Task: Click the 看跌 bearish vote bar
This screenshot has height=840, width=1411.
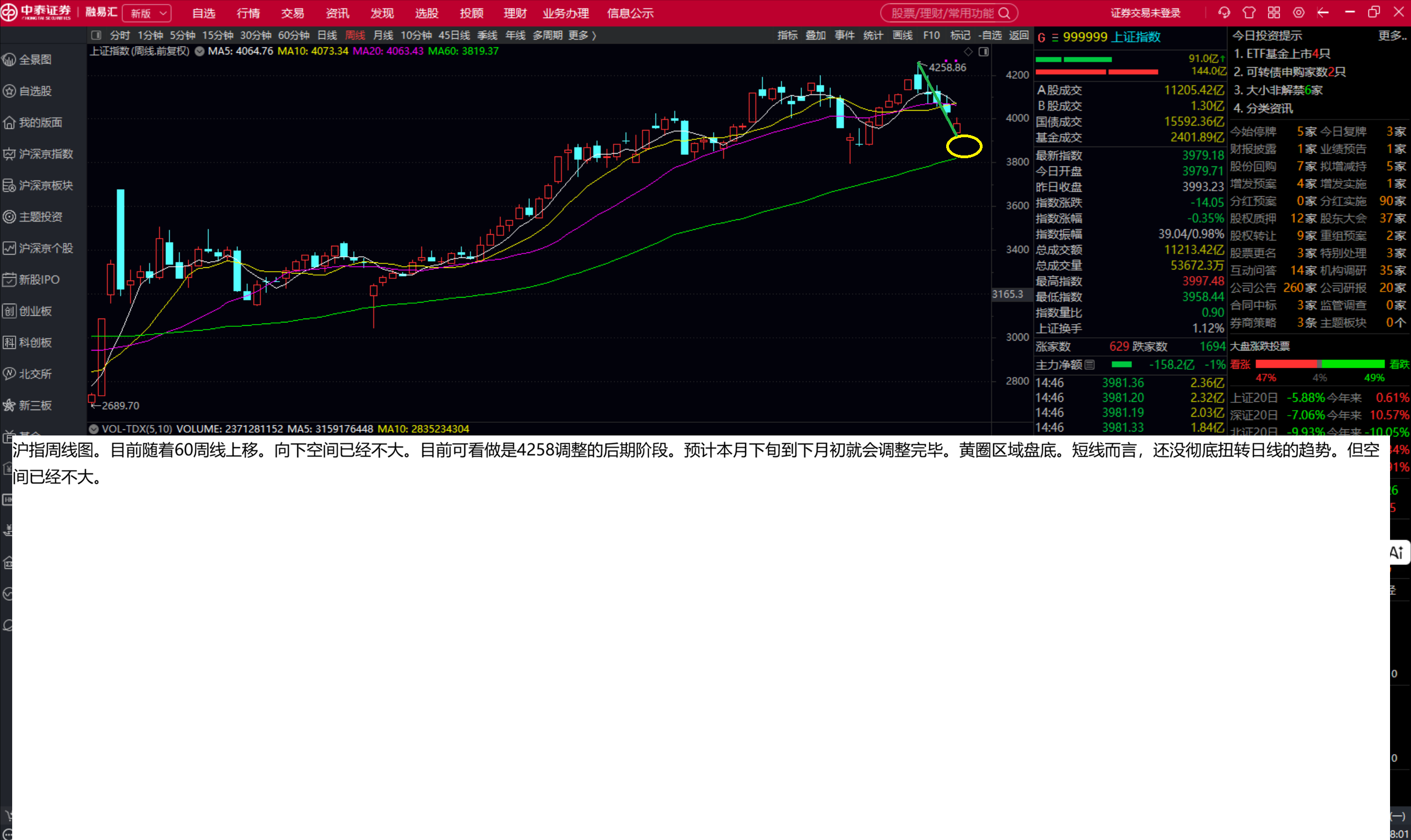Action: pyautogui.click(x=1353, y=364)
